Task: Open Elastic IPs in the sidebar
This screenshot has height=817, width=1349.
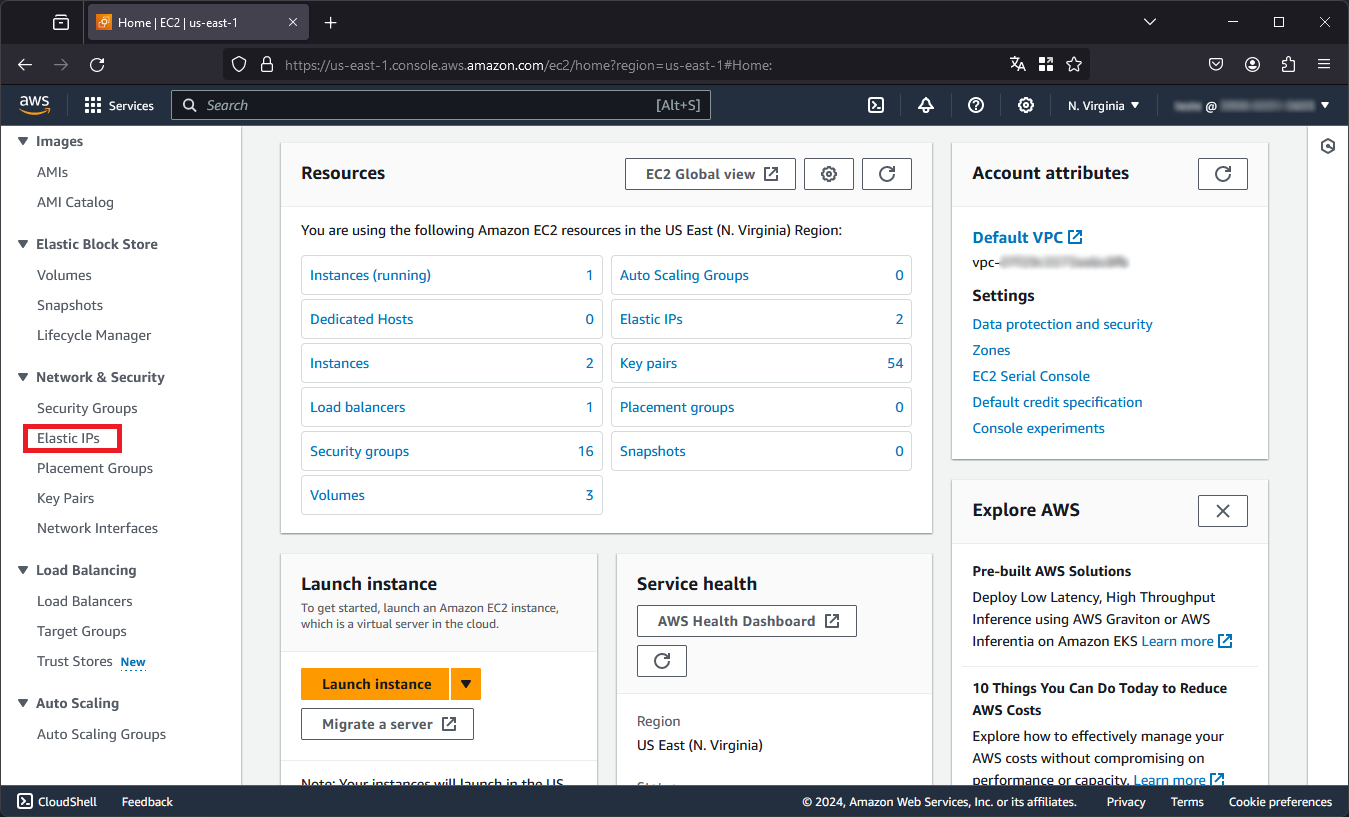Action: [68, 438]
